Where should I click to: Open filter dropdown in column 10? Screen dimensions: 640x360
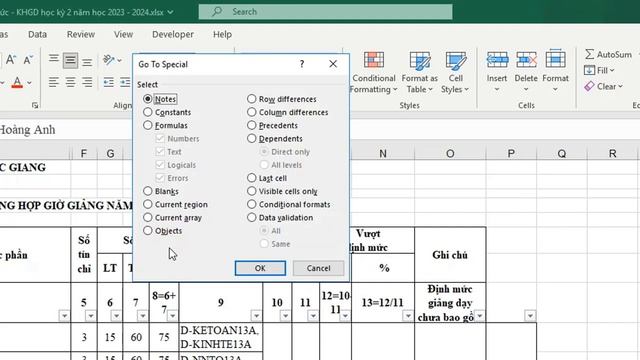(285, 316)
